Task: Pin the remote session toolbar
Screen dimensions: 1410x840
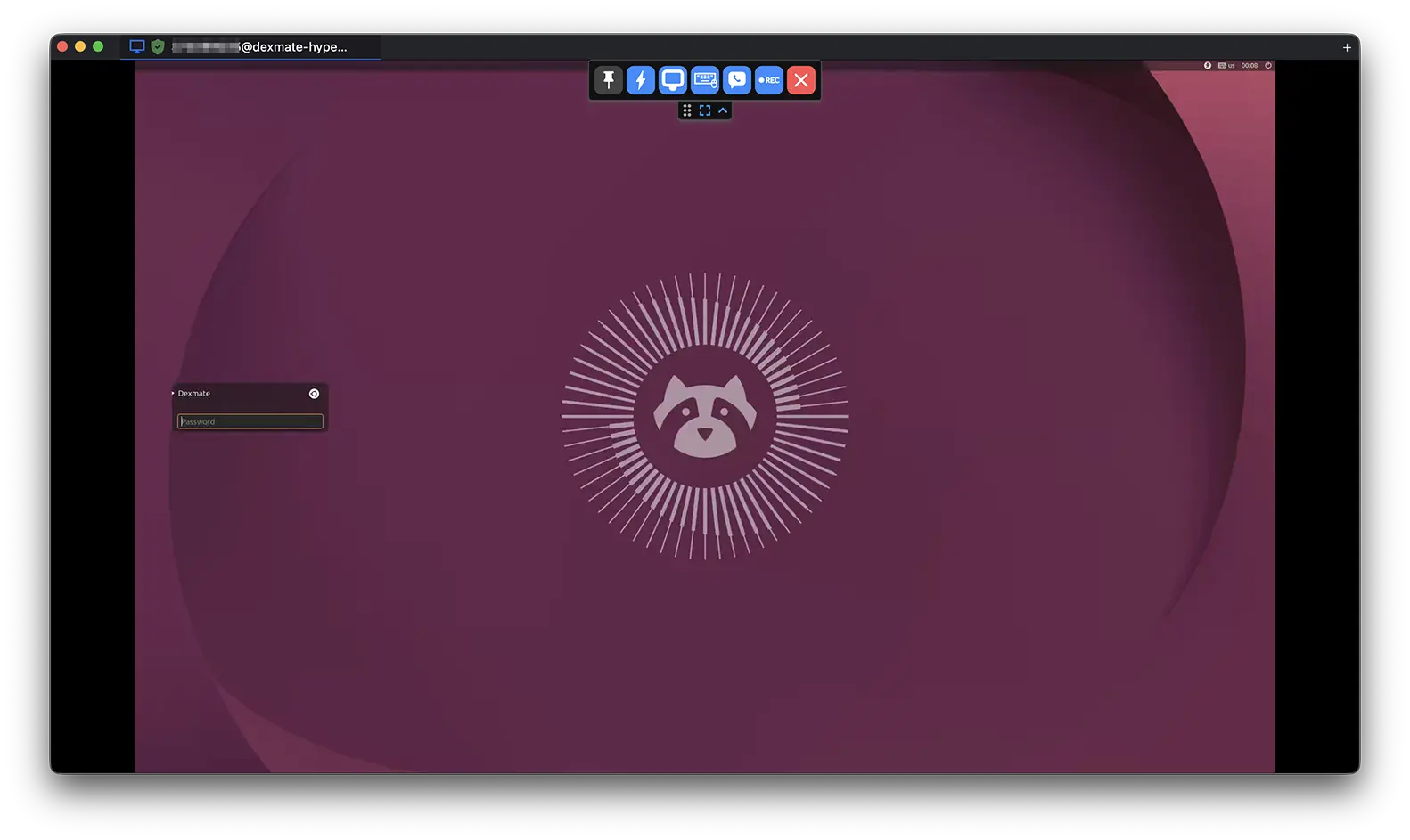Action: coord(609,80)
